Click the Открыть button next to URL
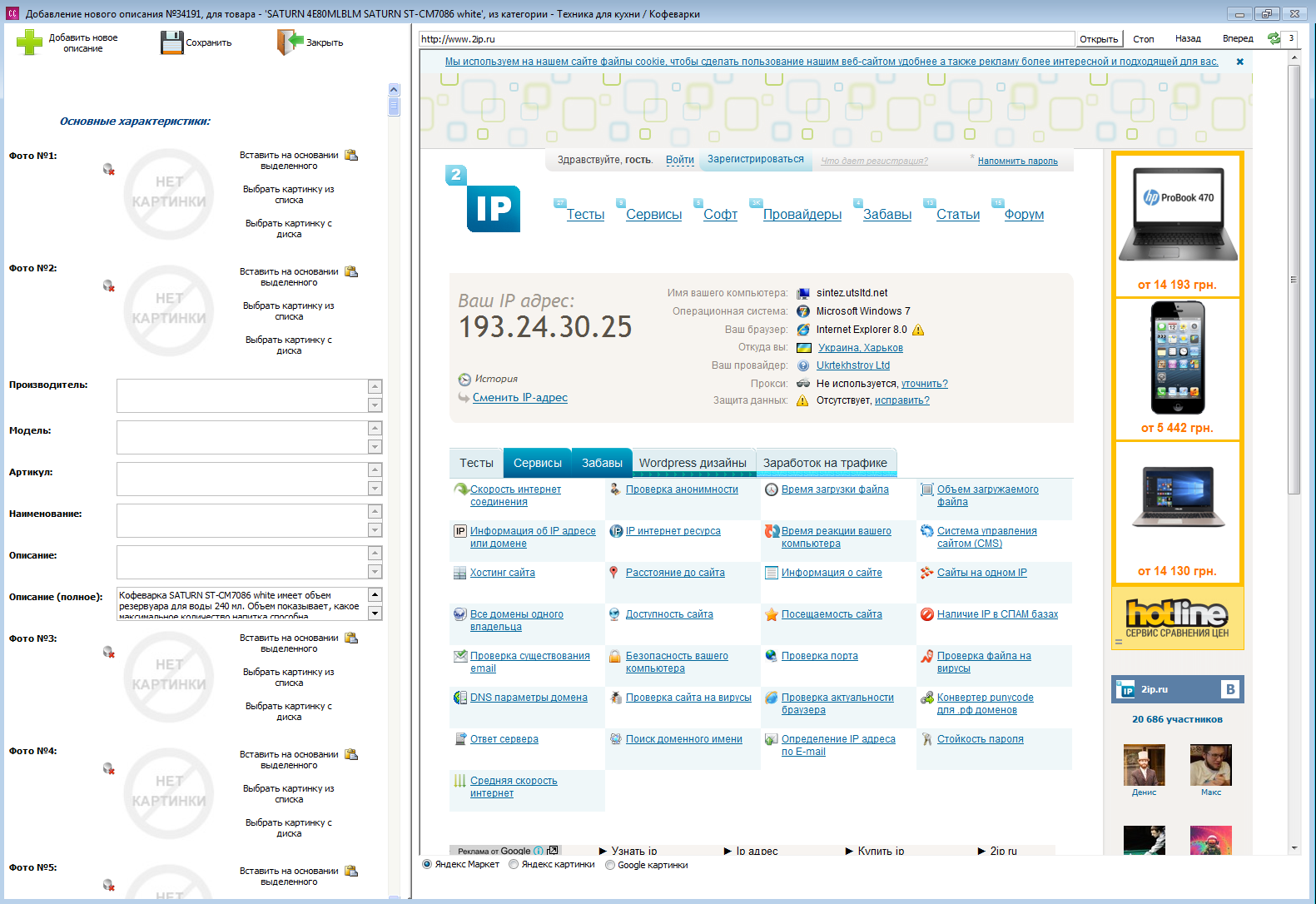Image resolution: width=1316 pixels, height=904 pixels. [x=1099, y=39]
